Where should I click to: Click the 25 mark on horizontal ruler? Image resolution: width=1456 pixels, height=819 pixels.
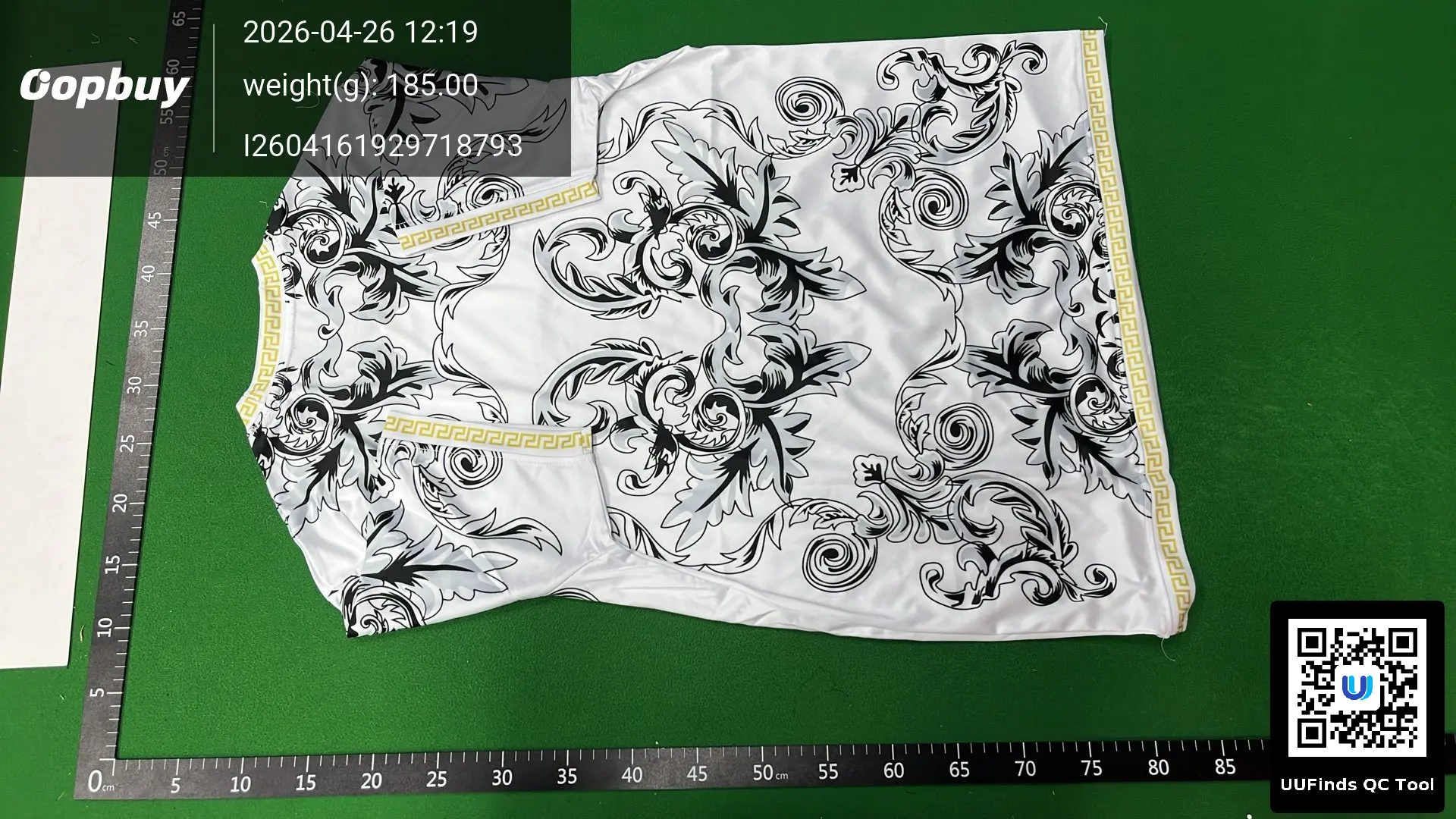[x=437, y=779]
